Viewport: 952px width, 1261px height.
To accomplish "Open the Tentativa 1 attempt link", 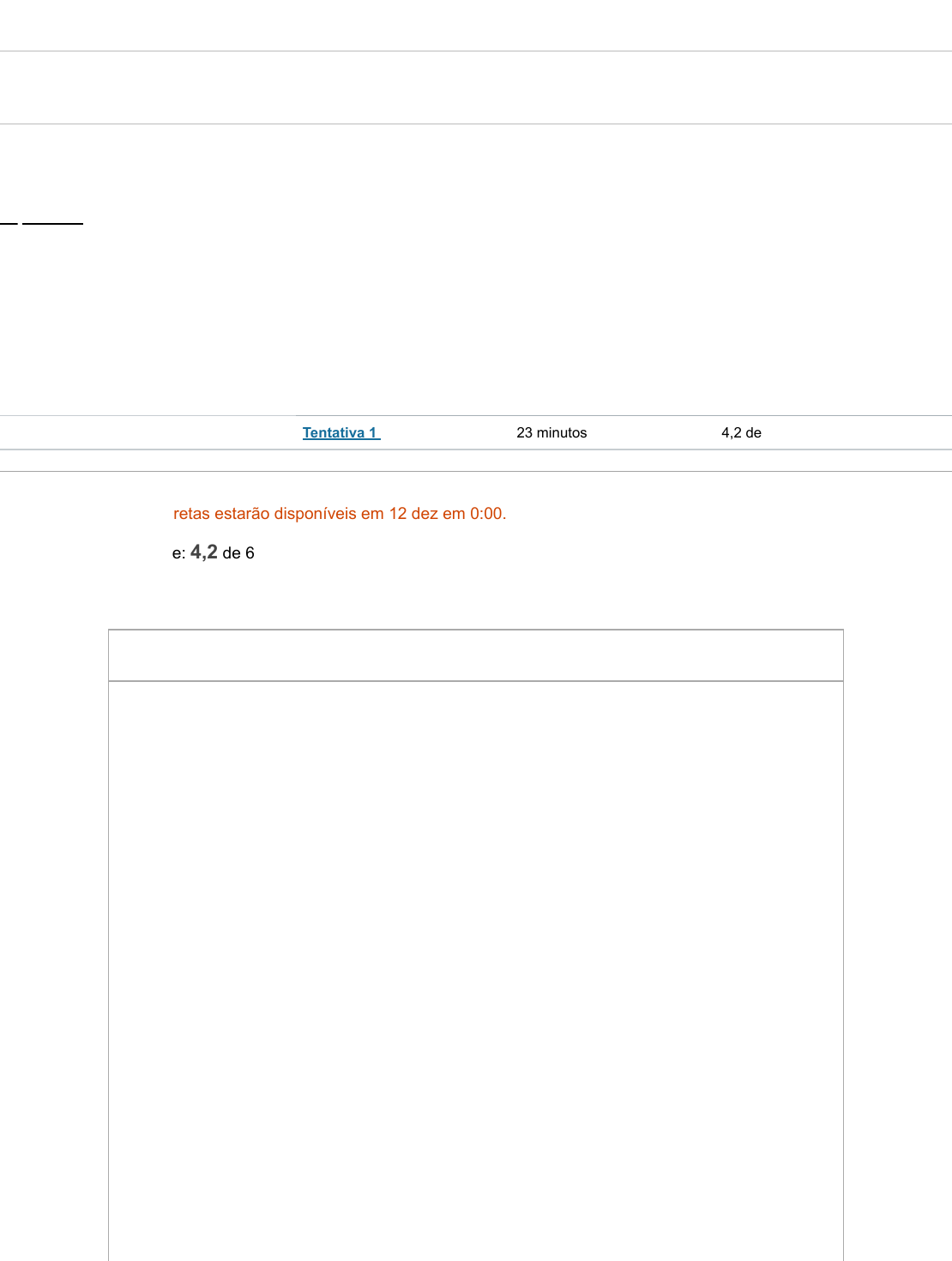I will (x=340, y=433).
